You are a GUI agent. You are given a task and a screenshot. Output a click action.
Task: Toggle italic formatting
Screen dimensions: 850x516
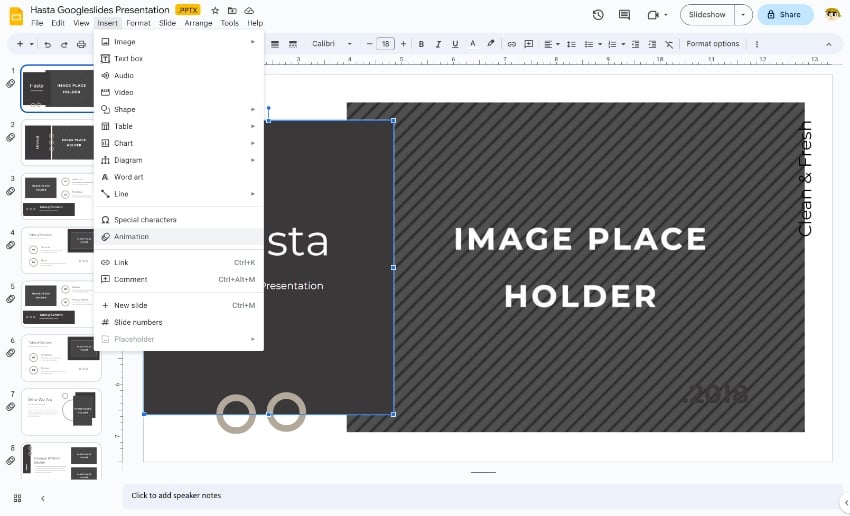click(x=438, y=44)
